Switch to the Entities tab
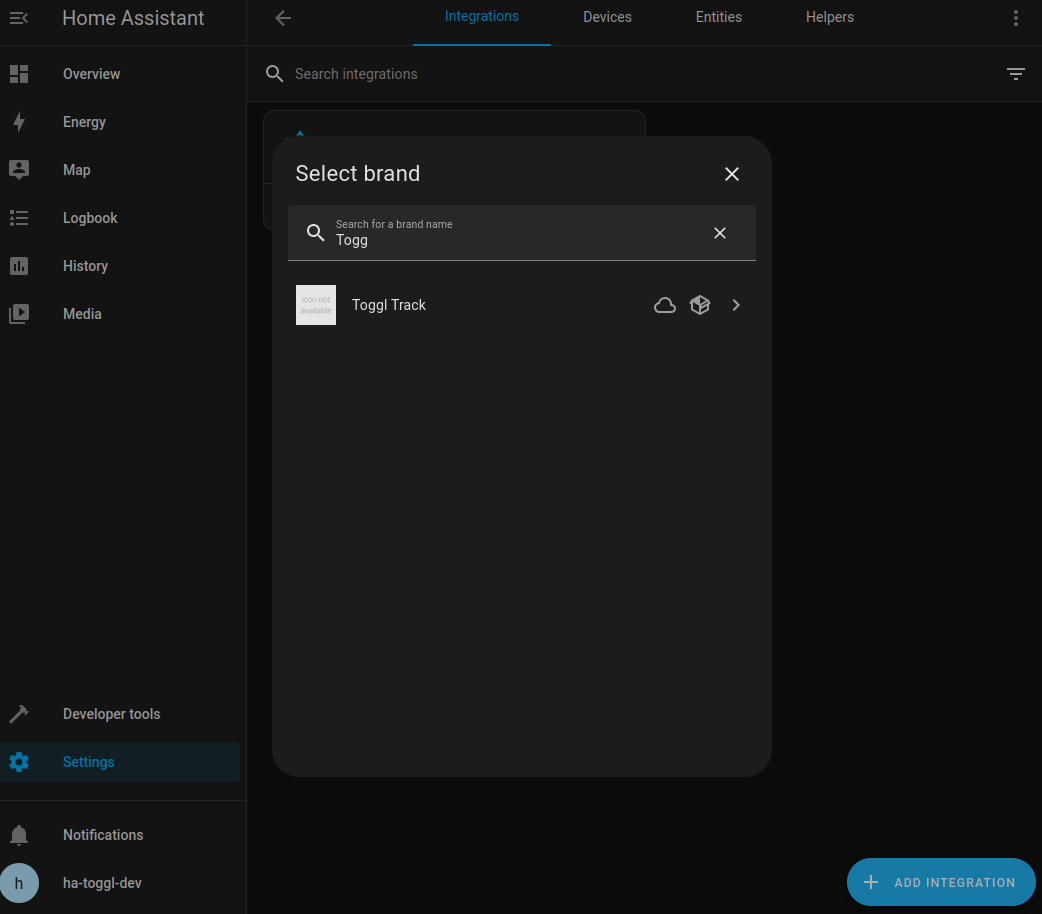Screen dimensions: 1042x914 coord(718,17)
